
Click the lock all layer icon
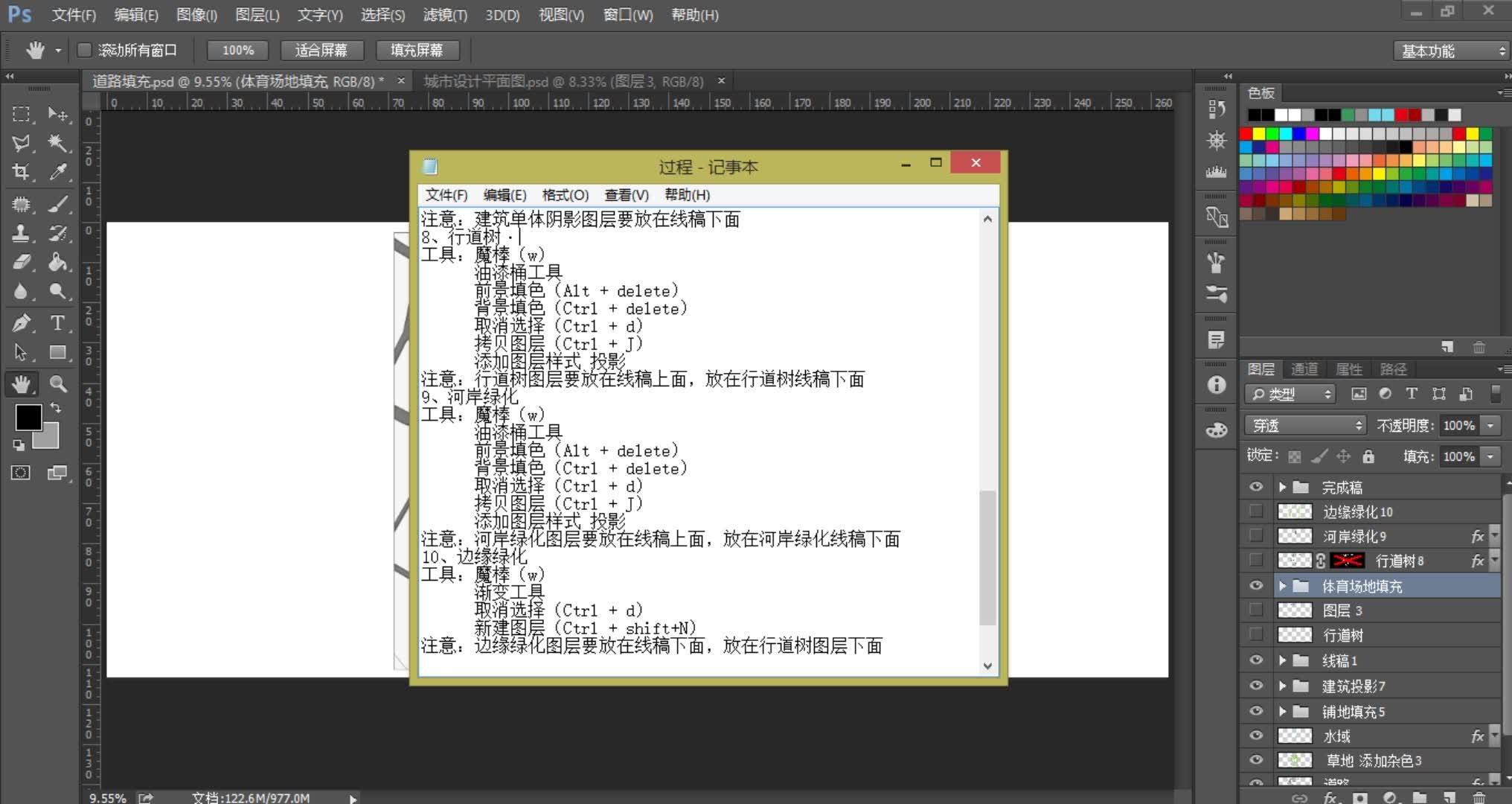(1368, 456)
